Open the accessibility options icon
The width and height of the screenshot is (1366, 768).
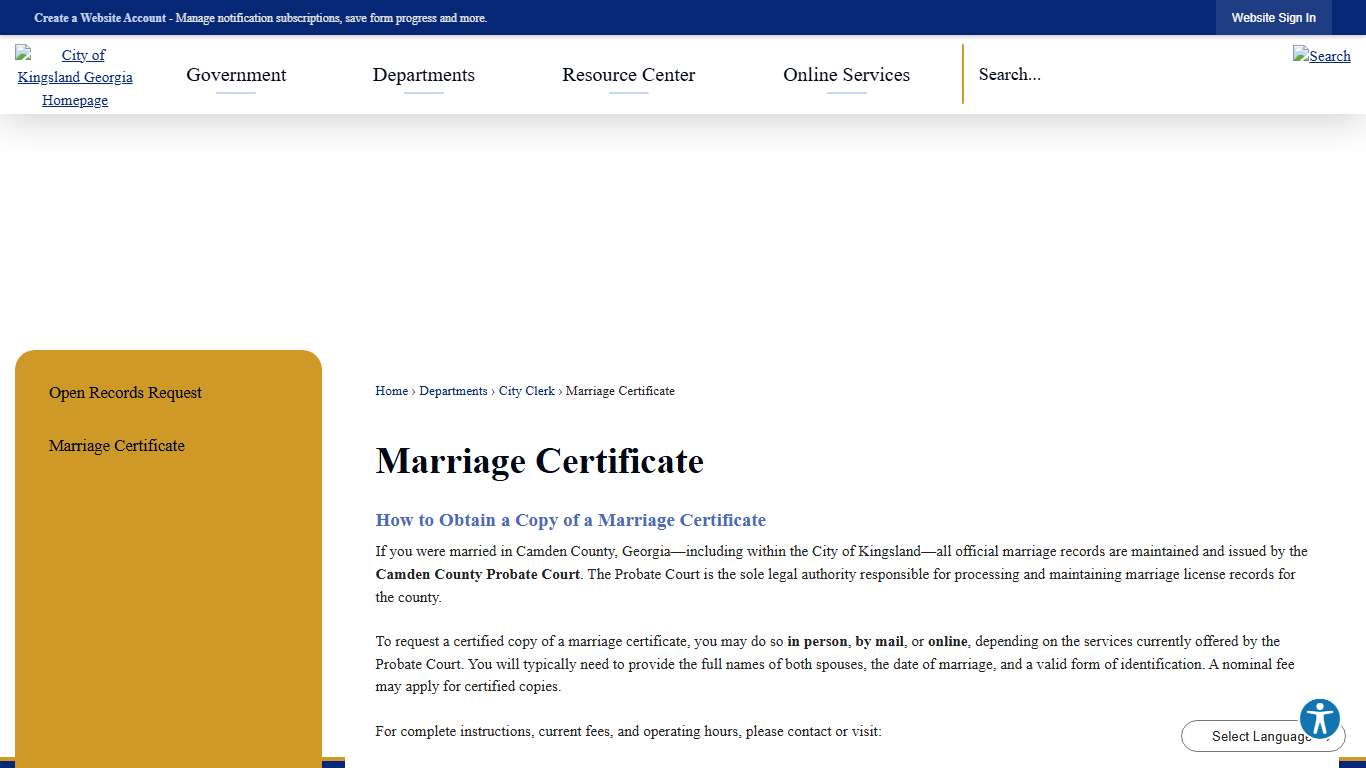tap(1319, 718)
